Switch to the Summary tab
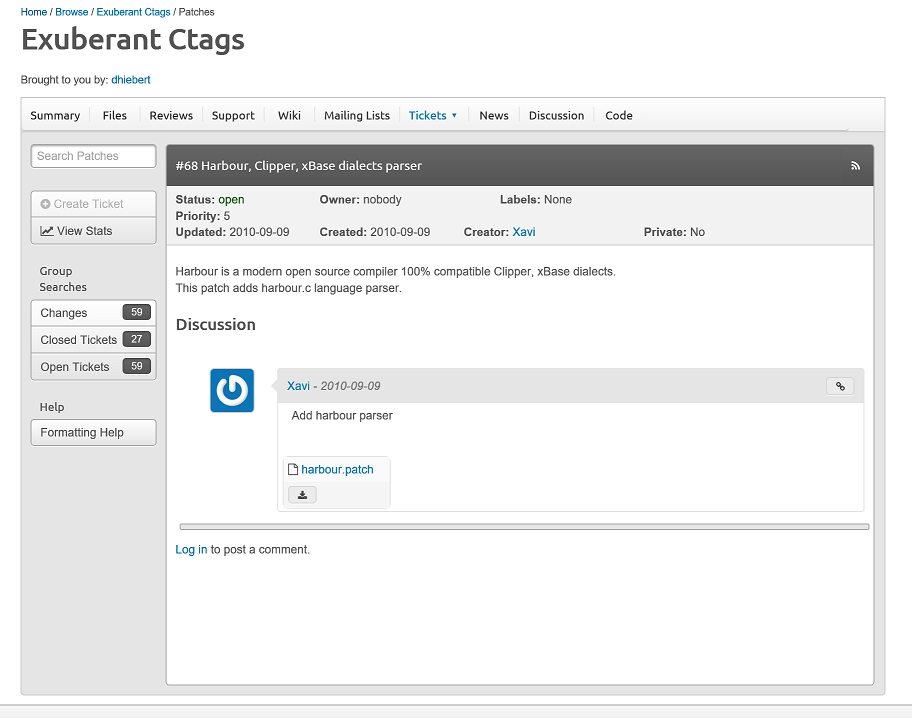 point(55,115)
